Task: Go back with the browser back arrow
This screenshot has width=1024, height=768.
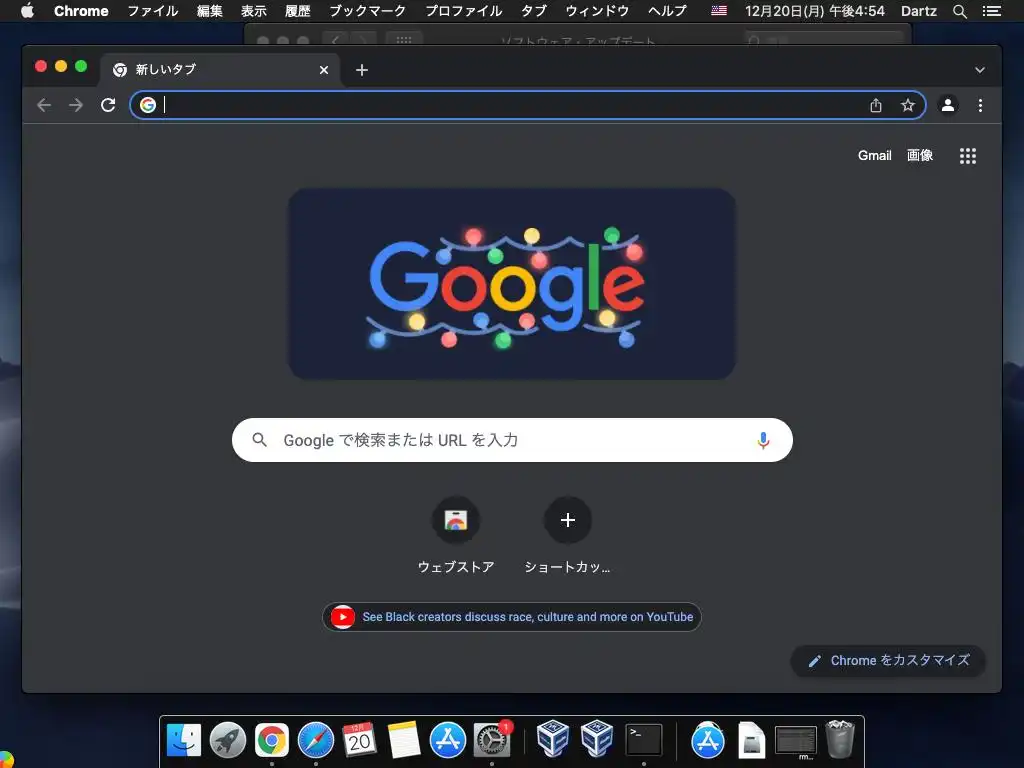Action: click(44, 105)
